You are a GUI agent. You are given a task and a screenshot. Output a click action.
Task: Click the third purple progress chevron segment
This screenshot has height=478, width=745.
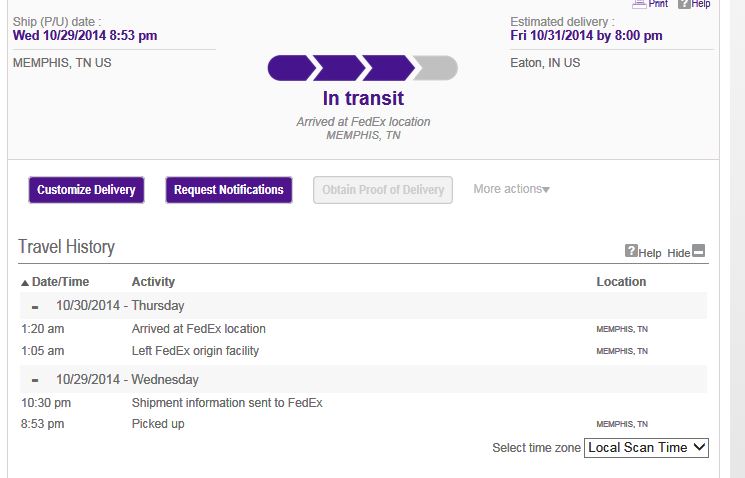click(388, 68)
